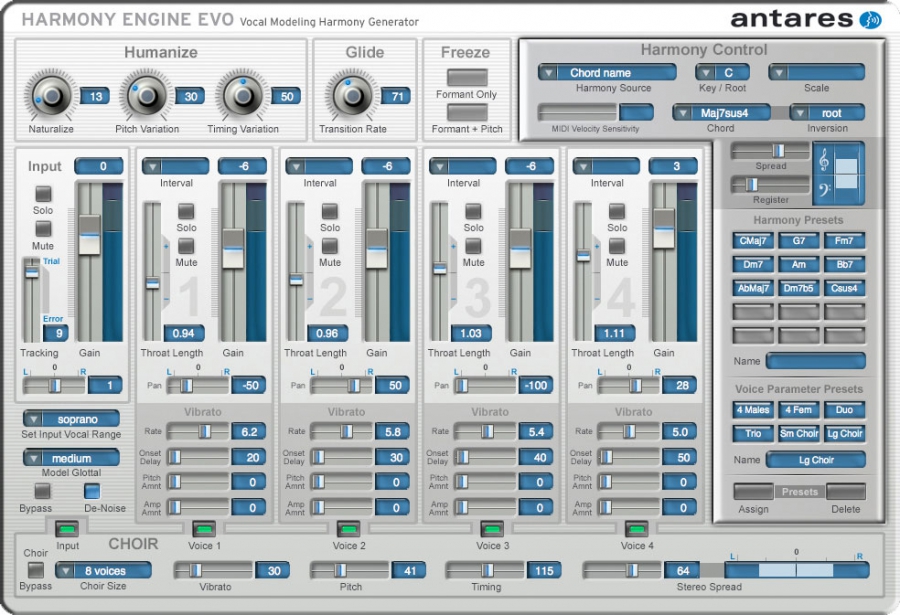Click the treble clef register icon
Screen dimensions: 900x615
click(x=824, y=160)
